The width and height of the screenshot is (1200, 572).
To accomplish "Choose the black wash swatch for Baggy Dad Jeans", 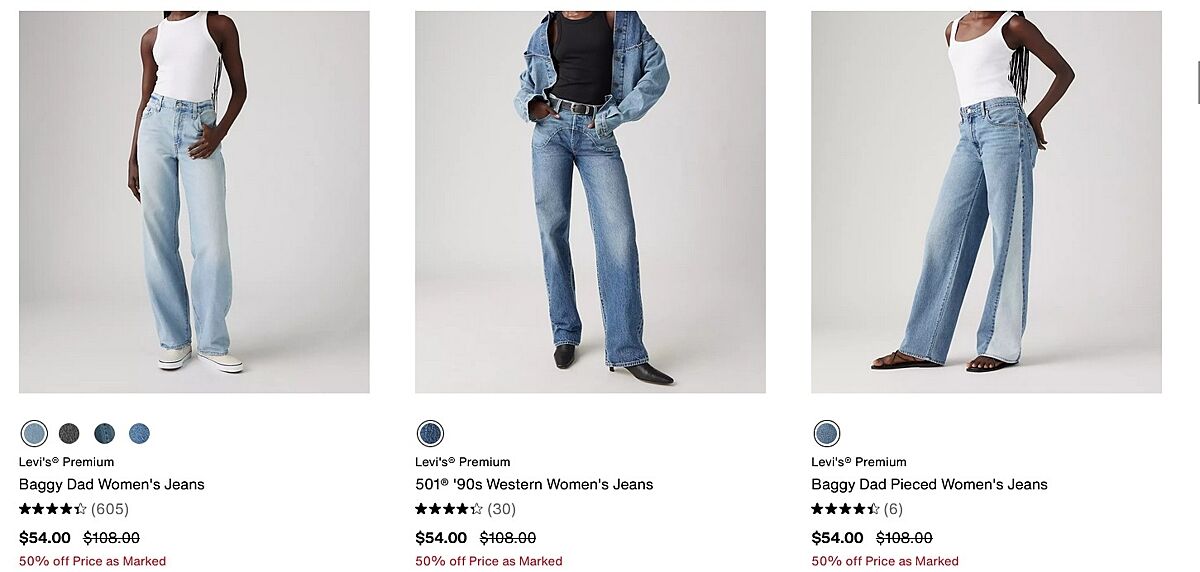I will [69, 433].
